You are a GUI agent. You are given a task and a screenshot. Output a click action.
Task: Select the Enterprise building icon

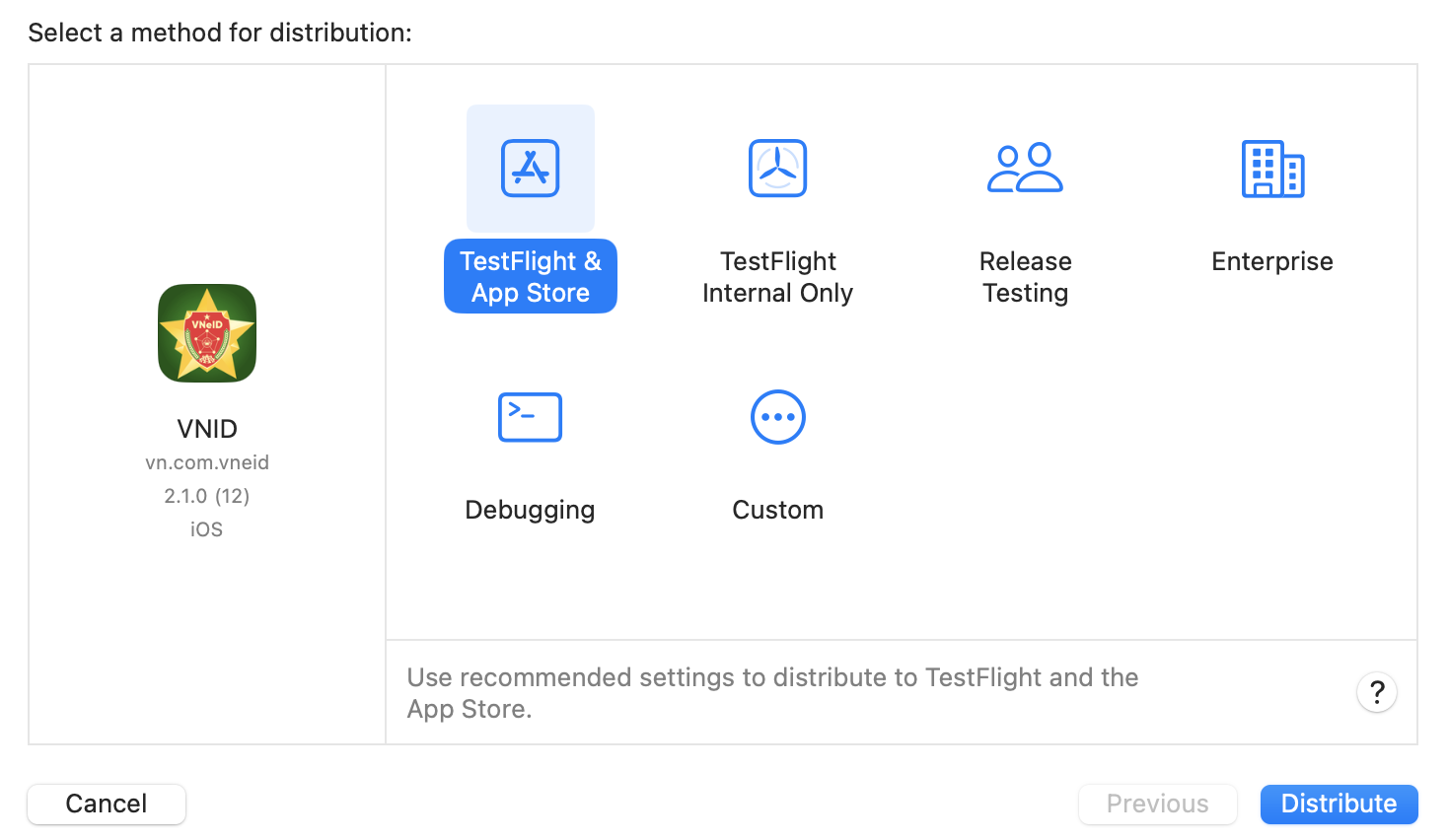pyautogui.click(x=1272, y=169)
